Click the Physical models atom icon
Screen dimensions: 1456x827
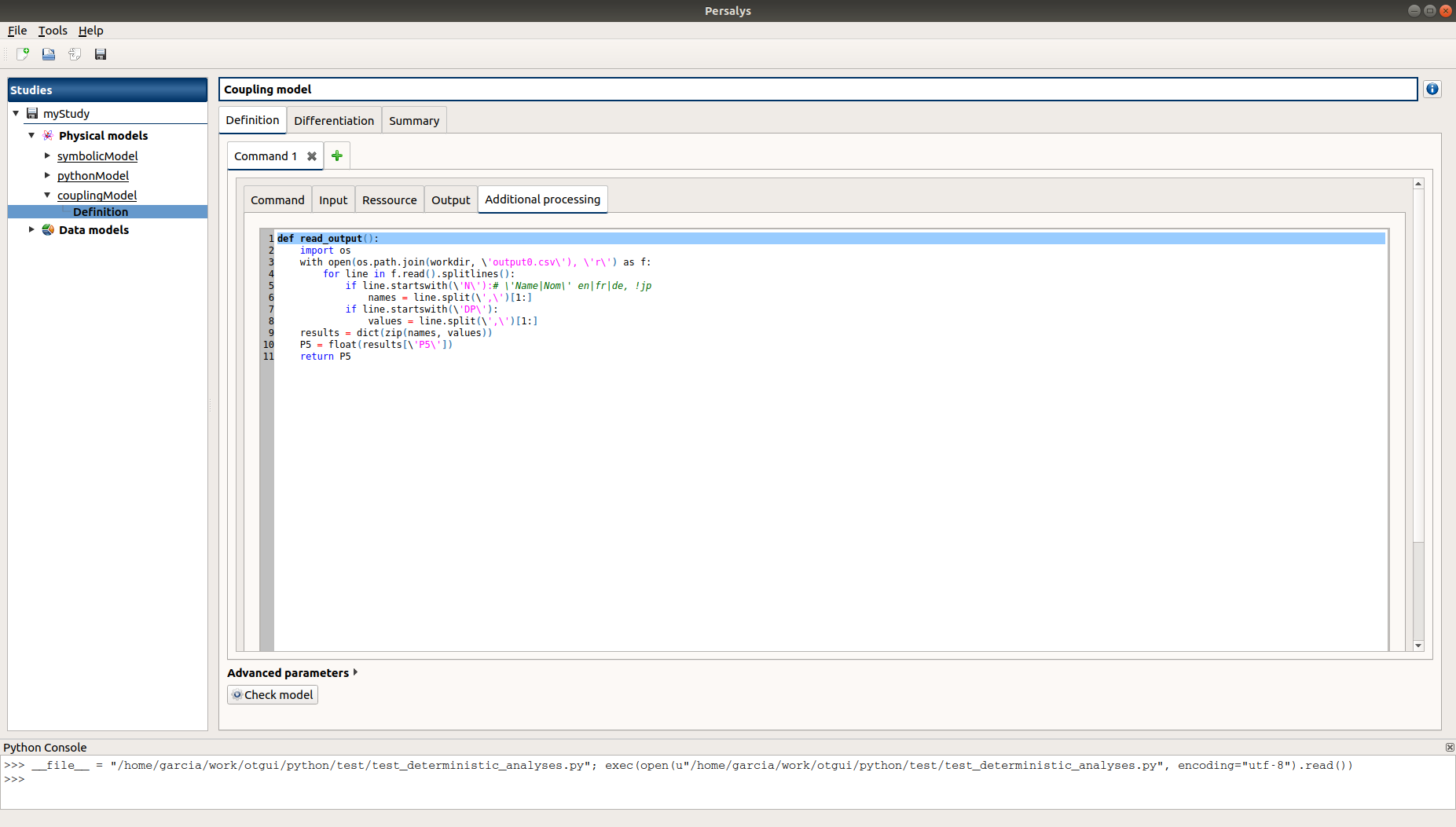point(48,136)
